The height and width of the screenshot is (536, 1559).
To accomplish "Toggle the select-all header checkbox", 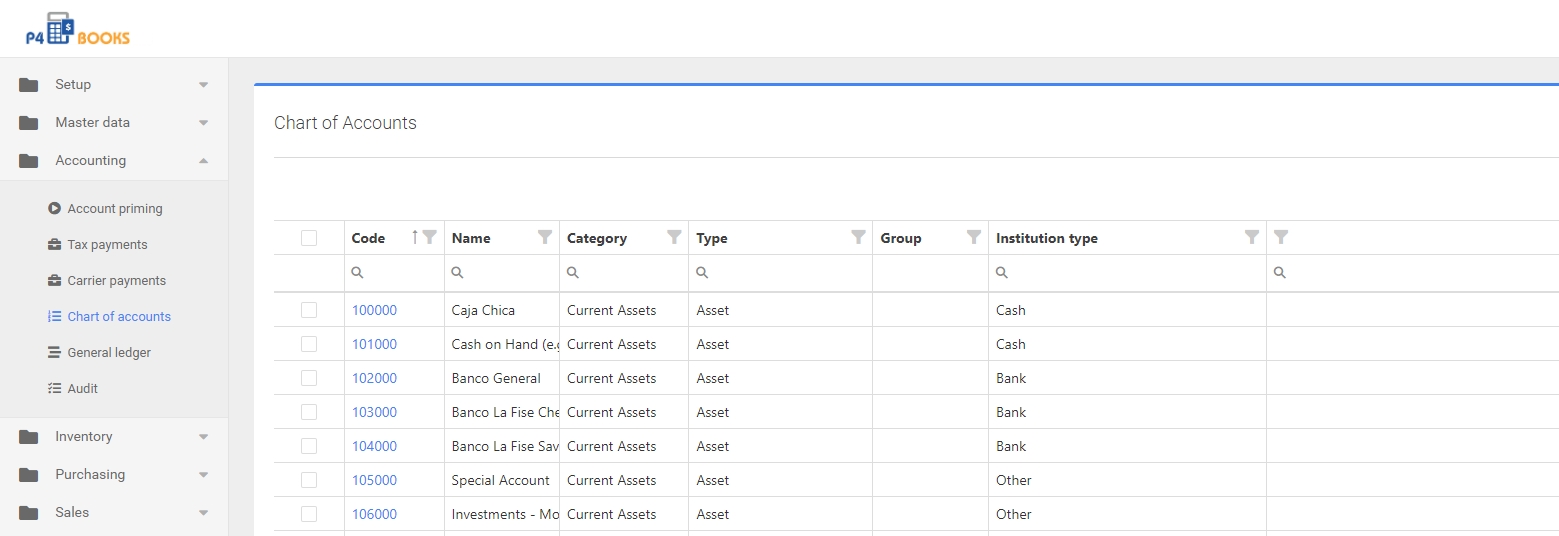I will click(309, 238).
